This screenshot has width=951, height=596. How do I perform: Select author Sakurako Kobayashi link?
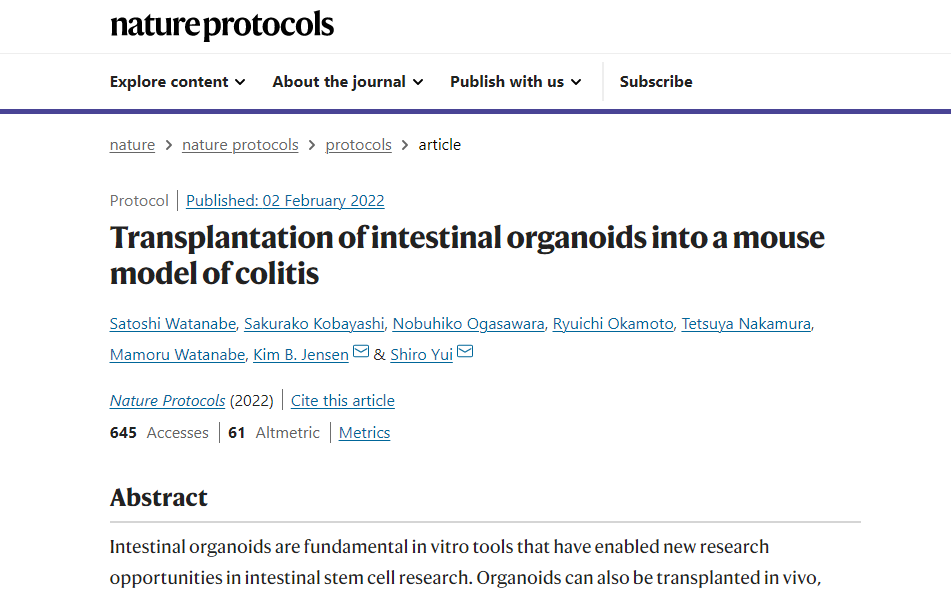(316, 324)
